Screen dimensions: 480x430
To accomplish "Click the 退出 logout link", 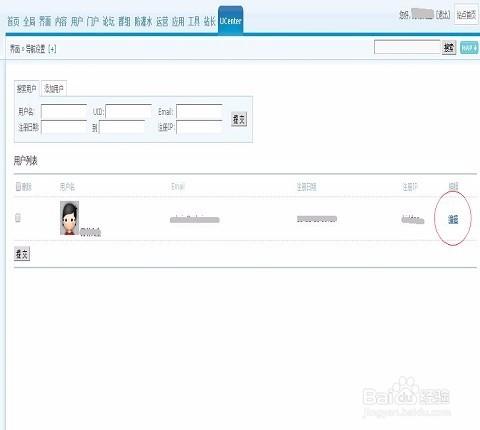I will tap(443, 15).
